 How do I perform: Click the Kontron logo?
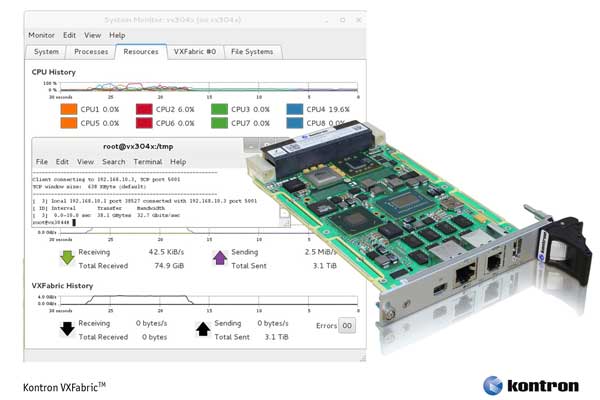click(x=531, y=385)
